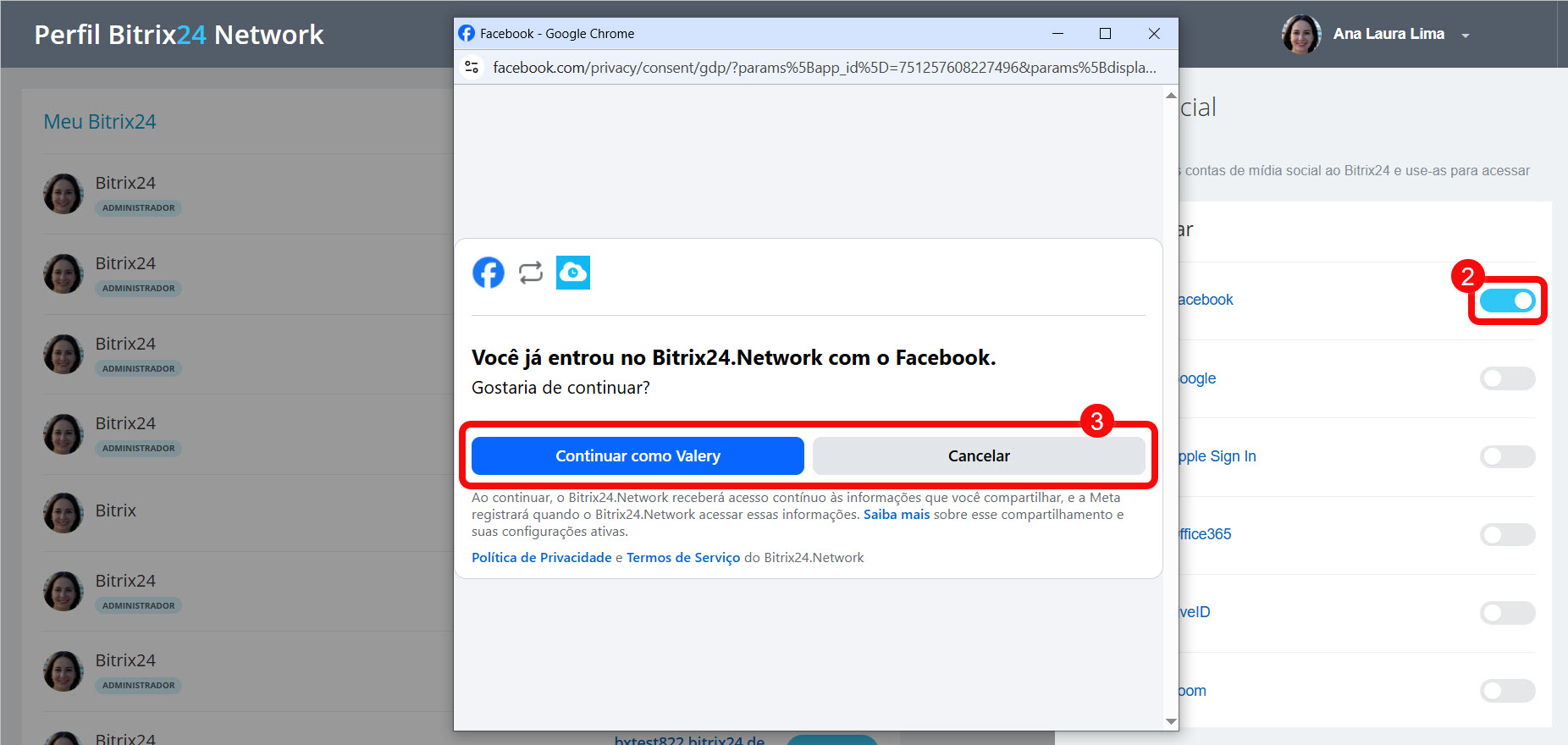Open the Meu Bitrix24 section heading

point(100,122)
